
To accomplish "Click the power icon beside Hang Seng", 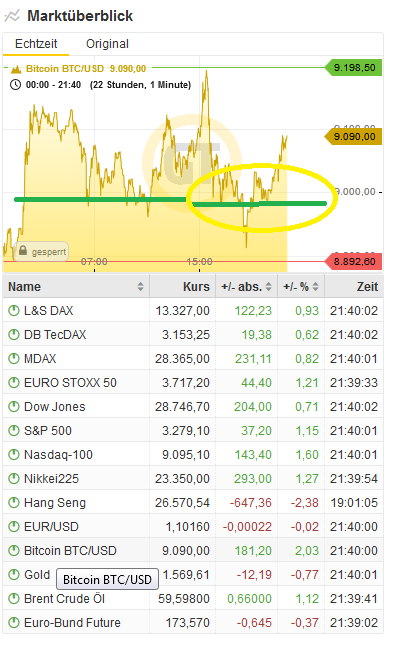I will [x=14, y=503].
